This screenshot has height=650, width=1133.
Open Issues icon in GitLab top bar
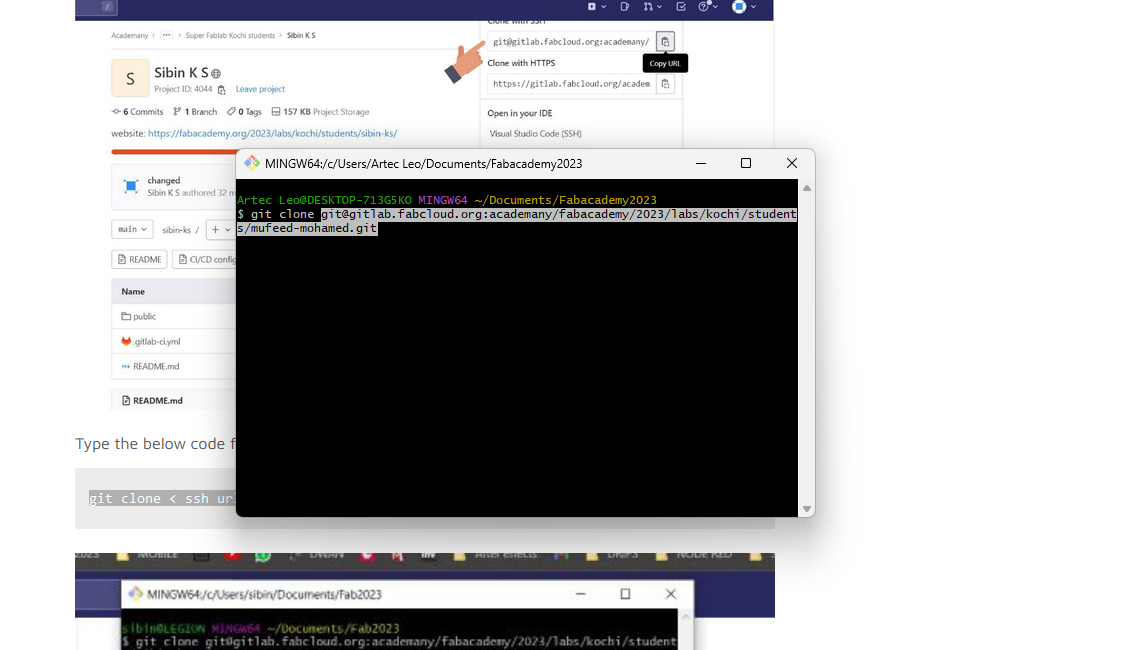[624, 6]
